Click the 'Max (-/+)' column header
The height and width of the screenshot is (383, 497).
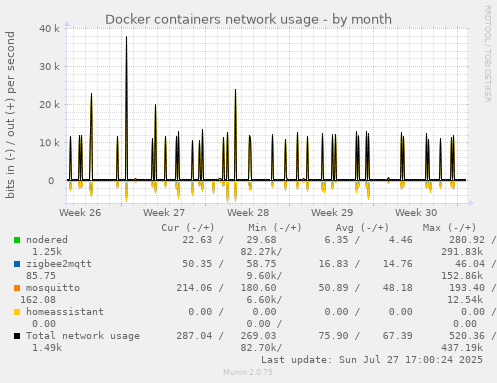[449, 228]
